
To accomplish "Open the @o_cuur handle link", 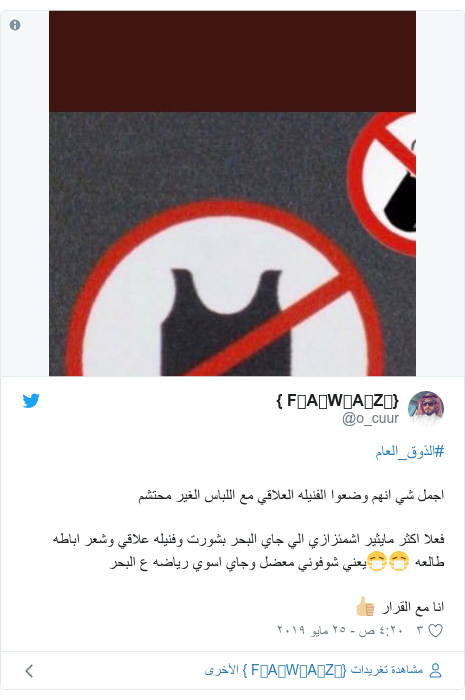I will click(370, 419).
